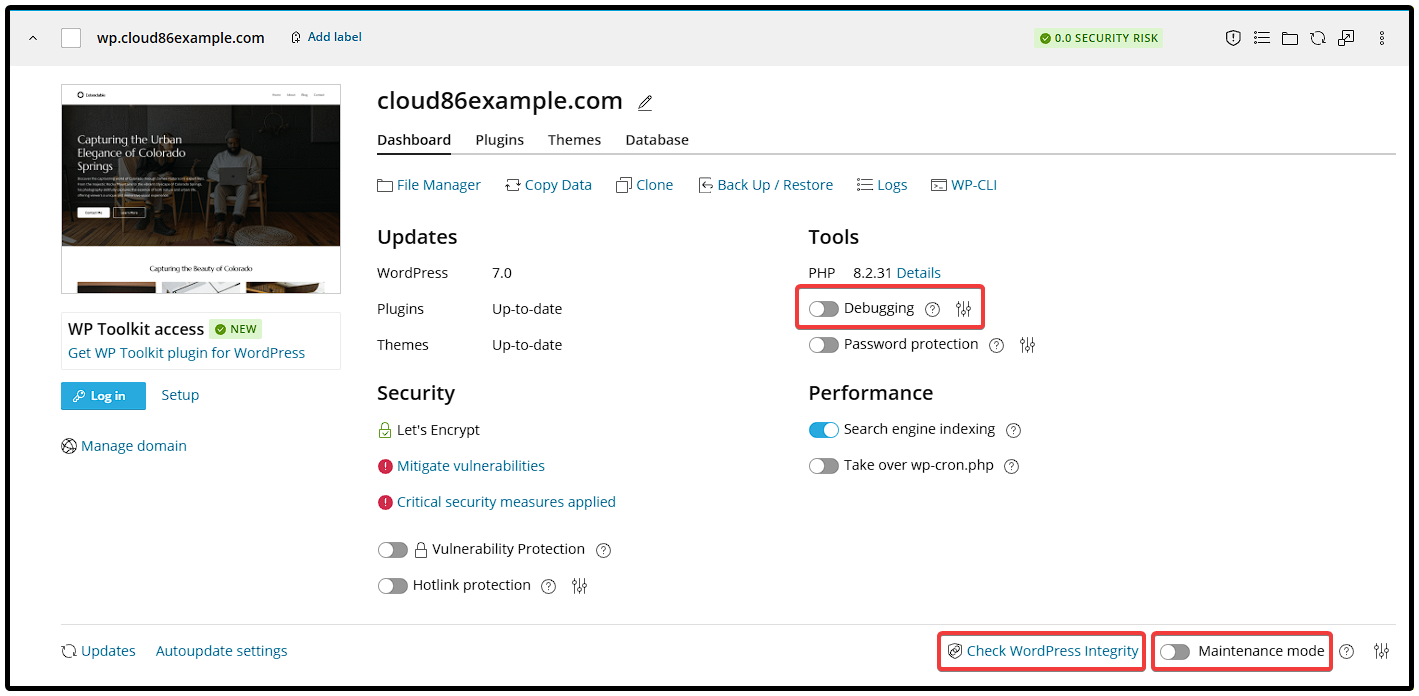Open the three-dot more actions menu
Image resolution: width=1419 pixels, height=696 pixels.
1382,38
